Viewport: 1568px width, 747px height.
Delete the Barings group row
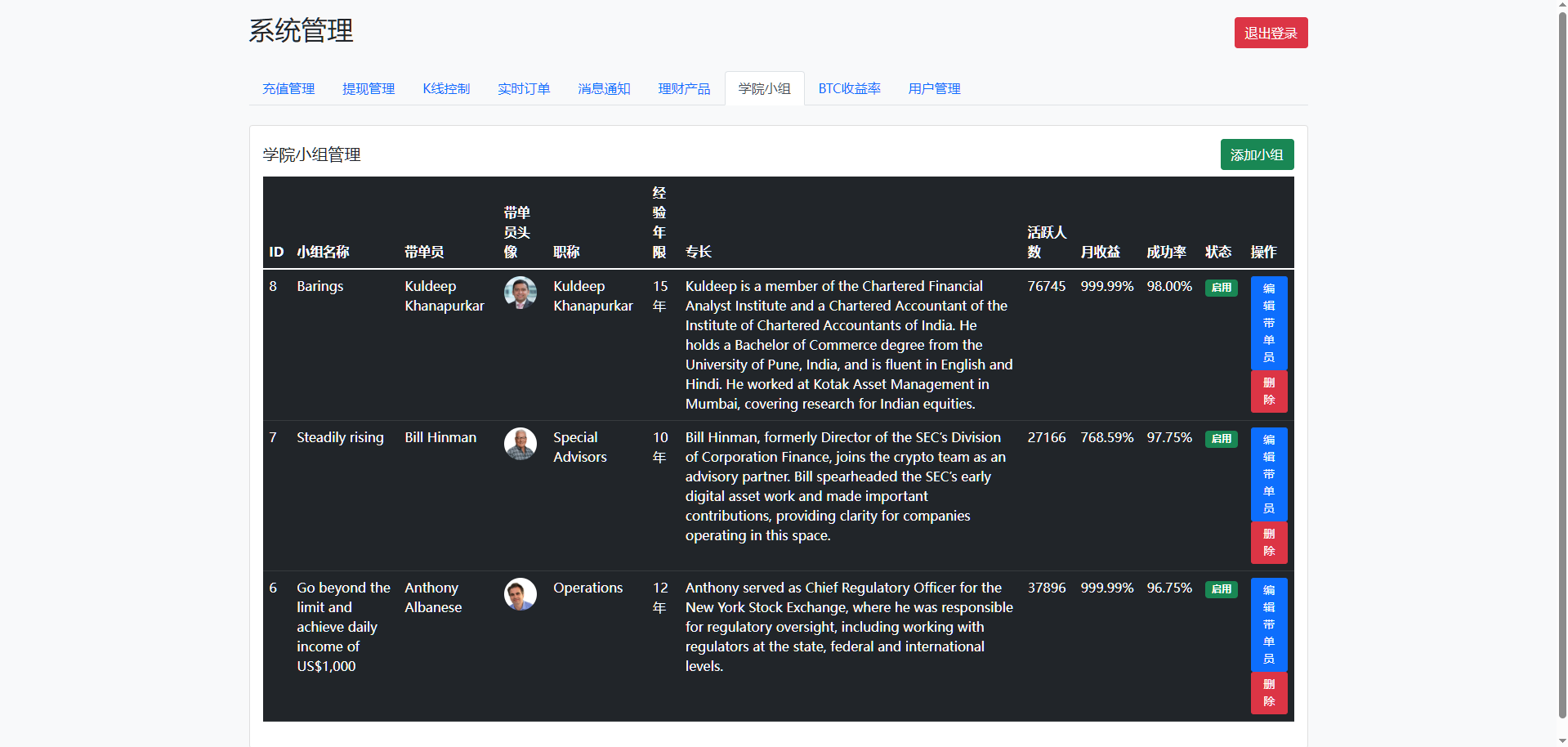click(x=1268, y=391)
